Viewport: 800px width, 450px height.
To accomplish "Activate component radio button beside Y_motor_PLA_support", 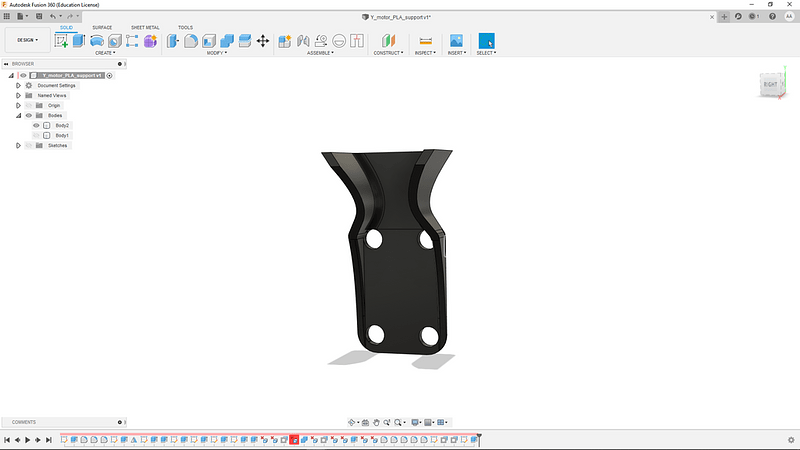I will 109,76.
